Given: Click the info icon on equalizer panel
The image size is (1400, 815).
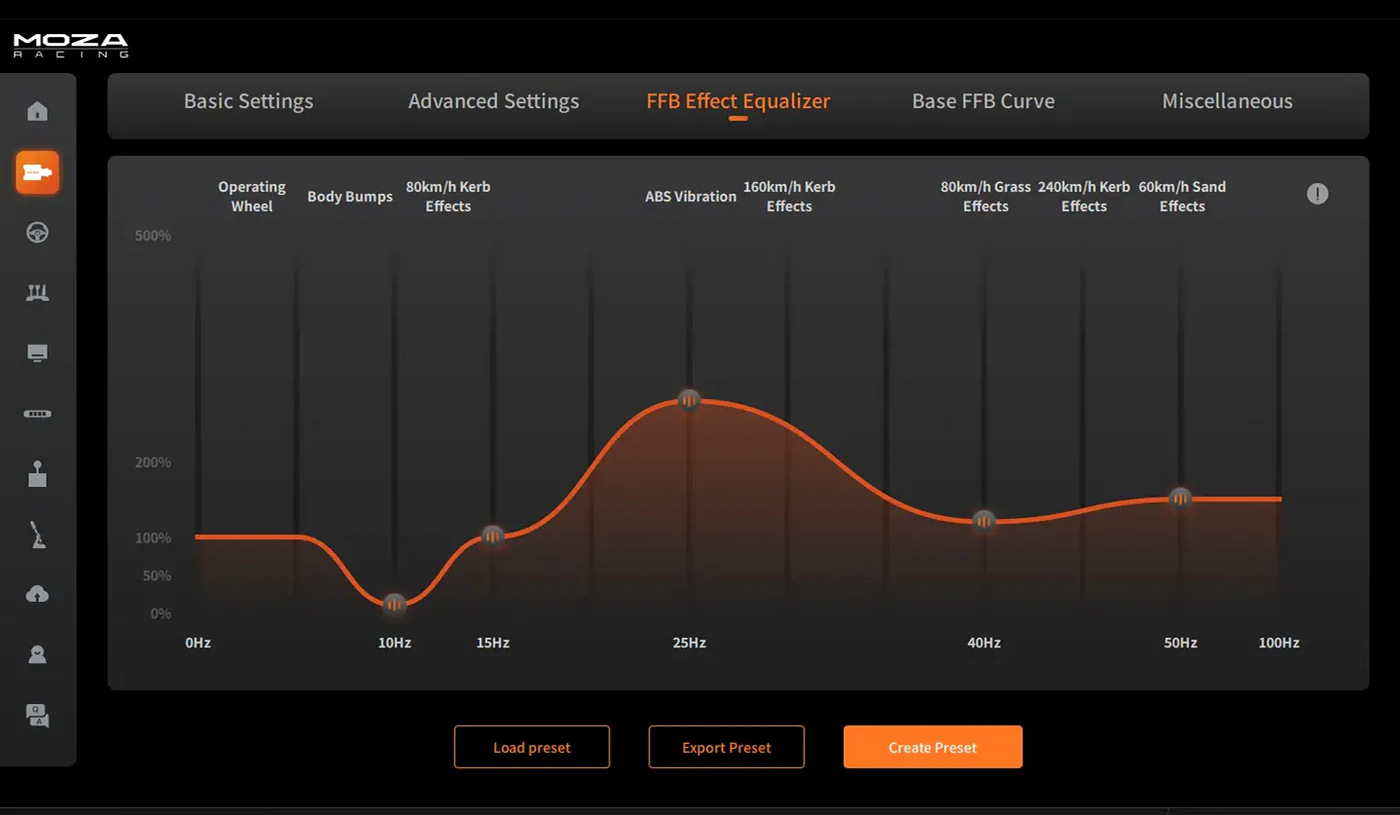Looking at the screenshot, I should [x=1317, y=194].
